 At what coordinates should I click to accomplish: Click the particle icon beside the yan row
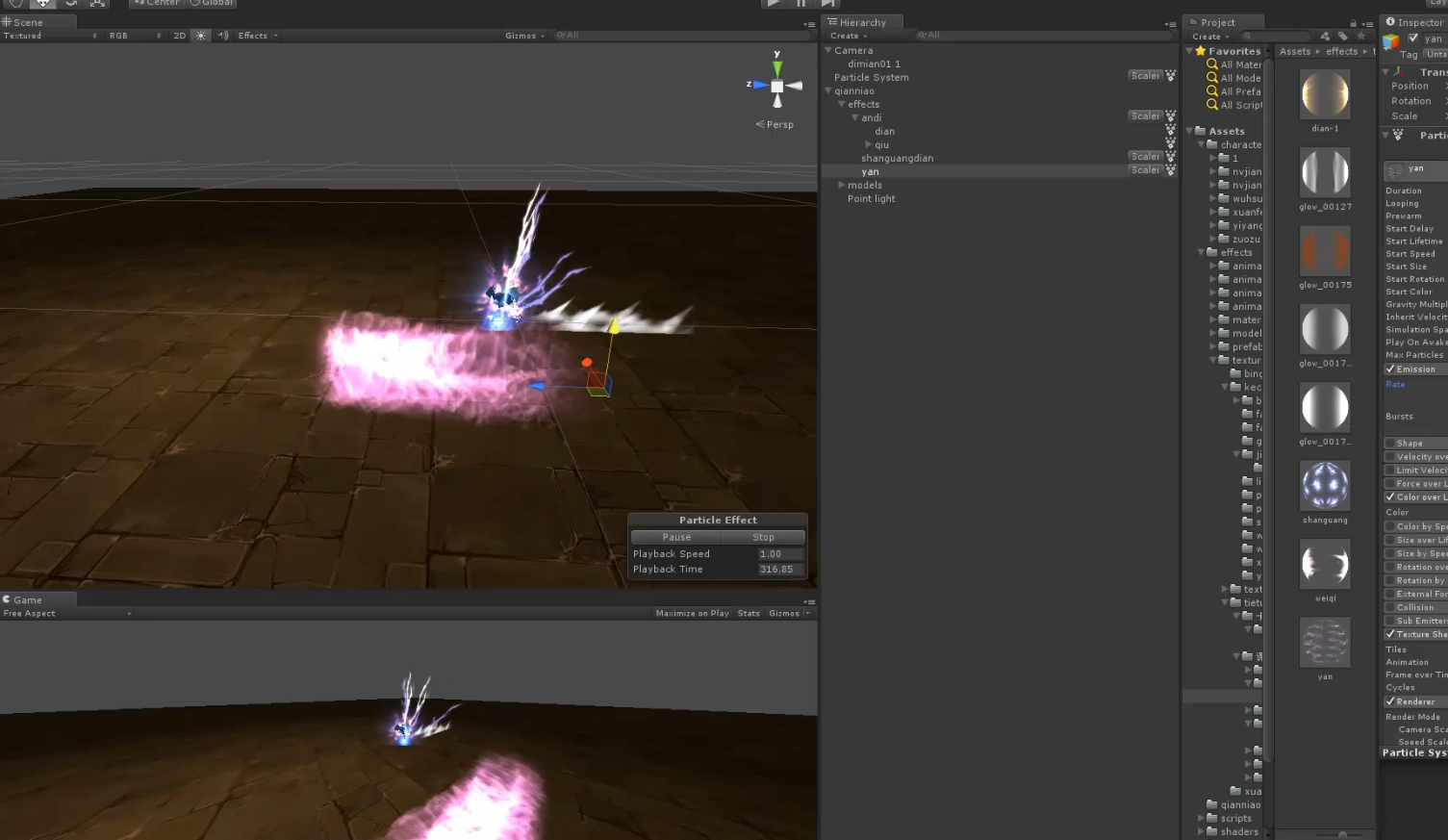click(x=1171, y=169)
